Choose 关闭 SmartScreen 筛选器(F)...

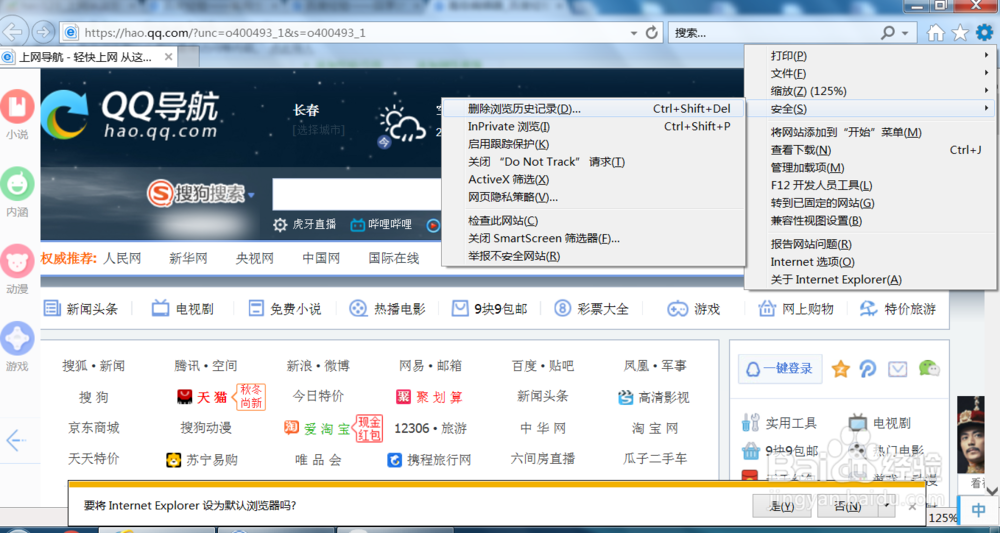click(x=594, y=238)
